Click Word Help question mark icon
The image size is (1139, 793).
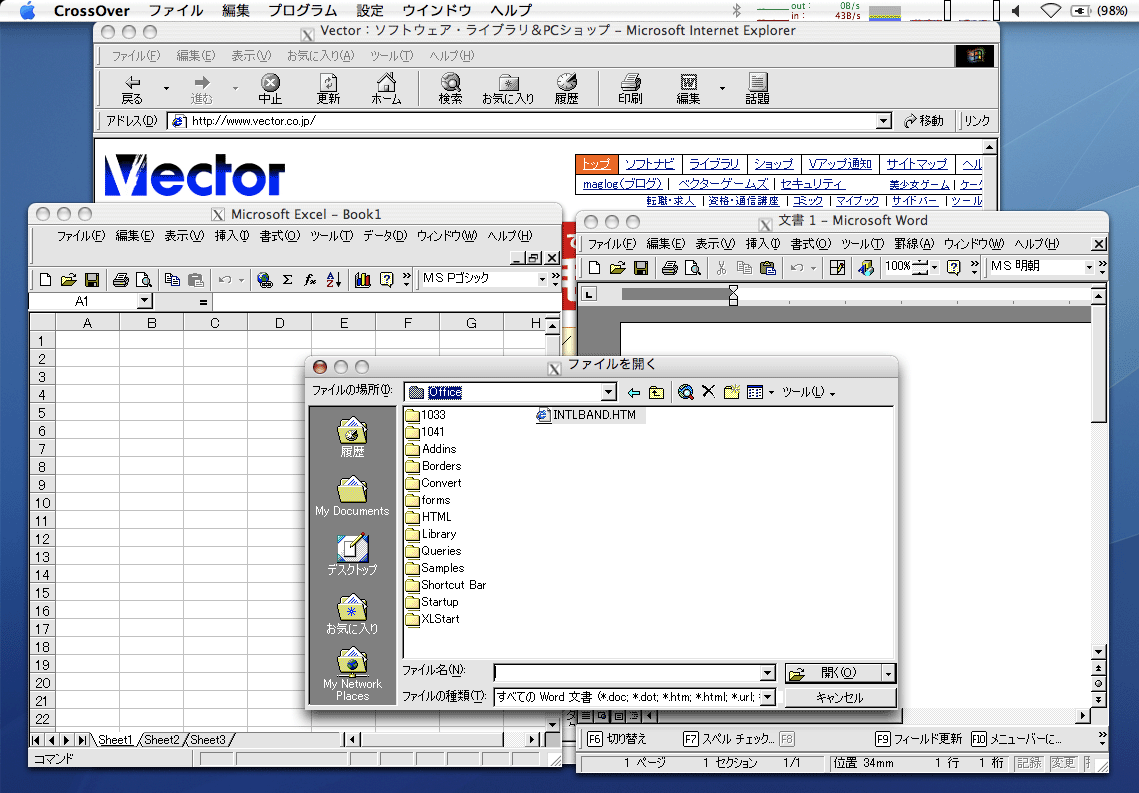(x=954, y=268)
